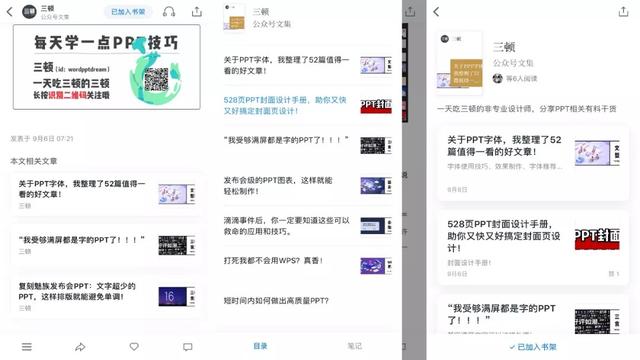Image resolution: width=640 pixels, height=360 pixels.
Task: Go back using left panel back arrow
Action: point(10,12)
